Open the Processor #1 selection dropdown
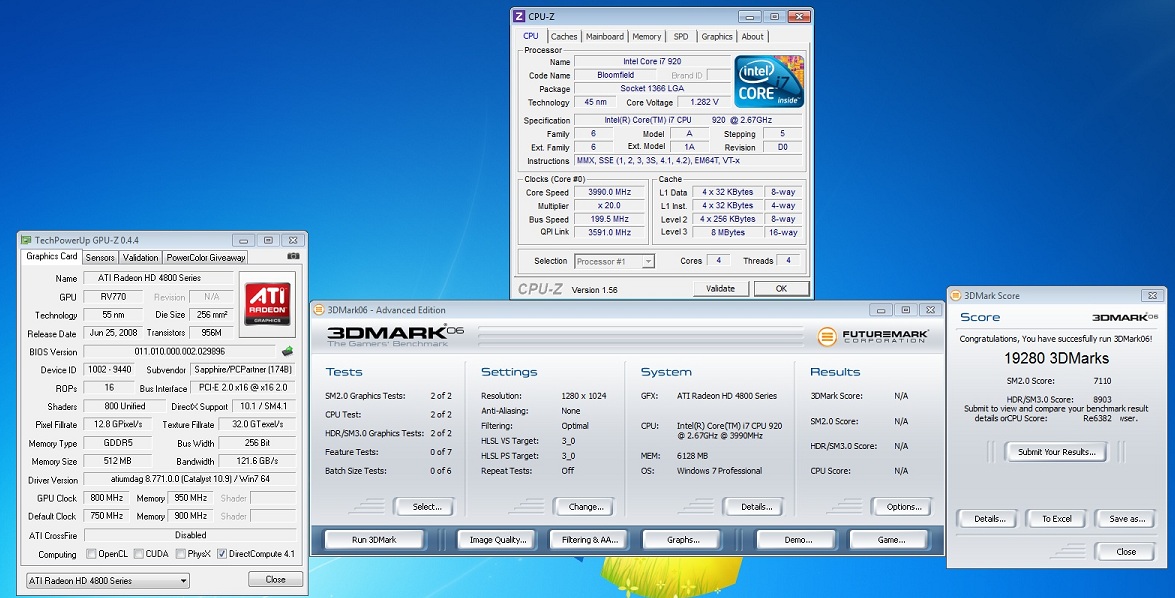Image resolution: width=1175 pixels, height=598 pixels. pyautogui.click(x=614, y=261)
